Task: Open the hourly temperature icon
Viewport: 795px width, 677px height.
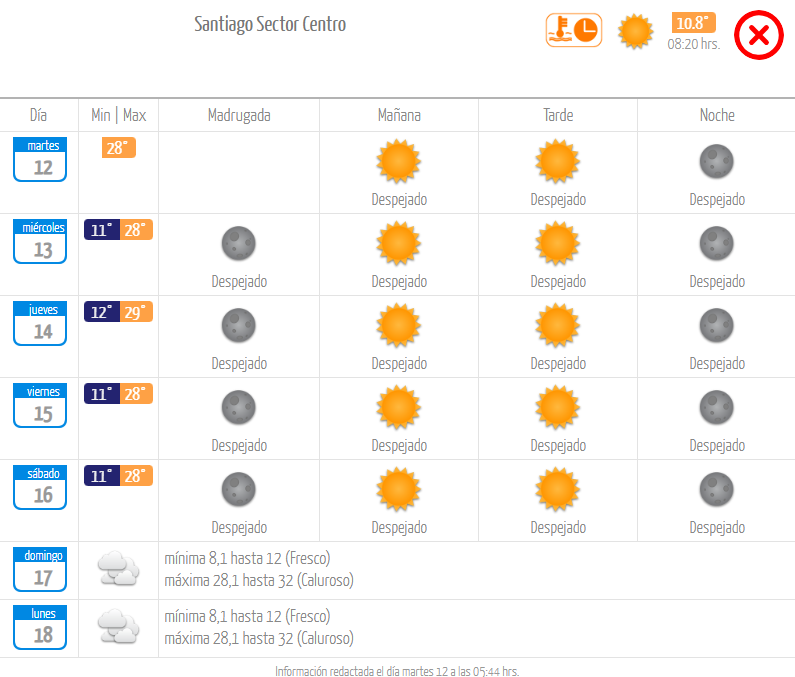Action: click(574, 30)
